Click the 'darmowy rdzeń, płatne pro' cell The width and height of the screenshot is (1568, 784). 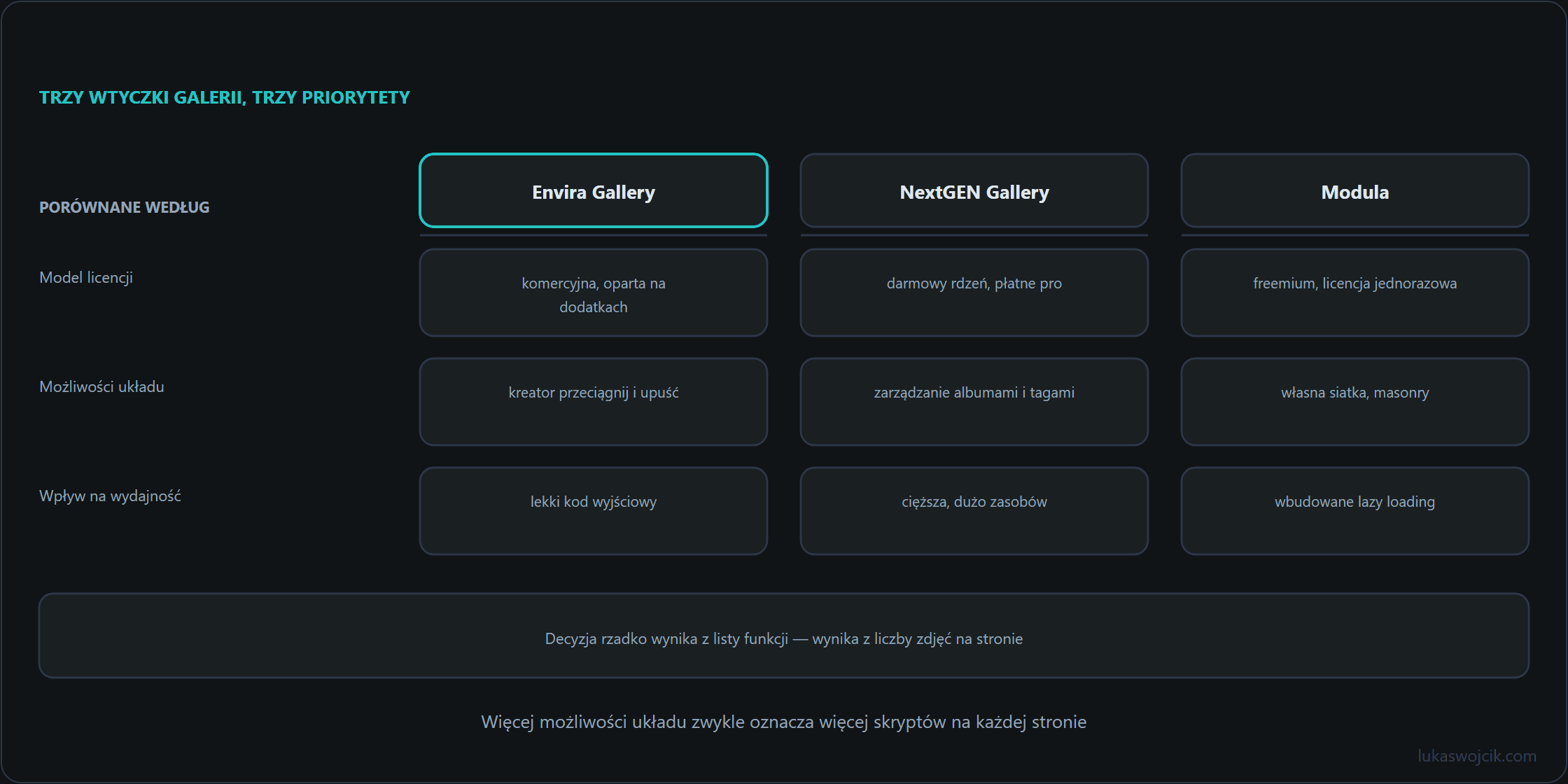pos(974,293)
